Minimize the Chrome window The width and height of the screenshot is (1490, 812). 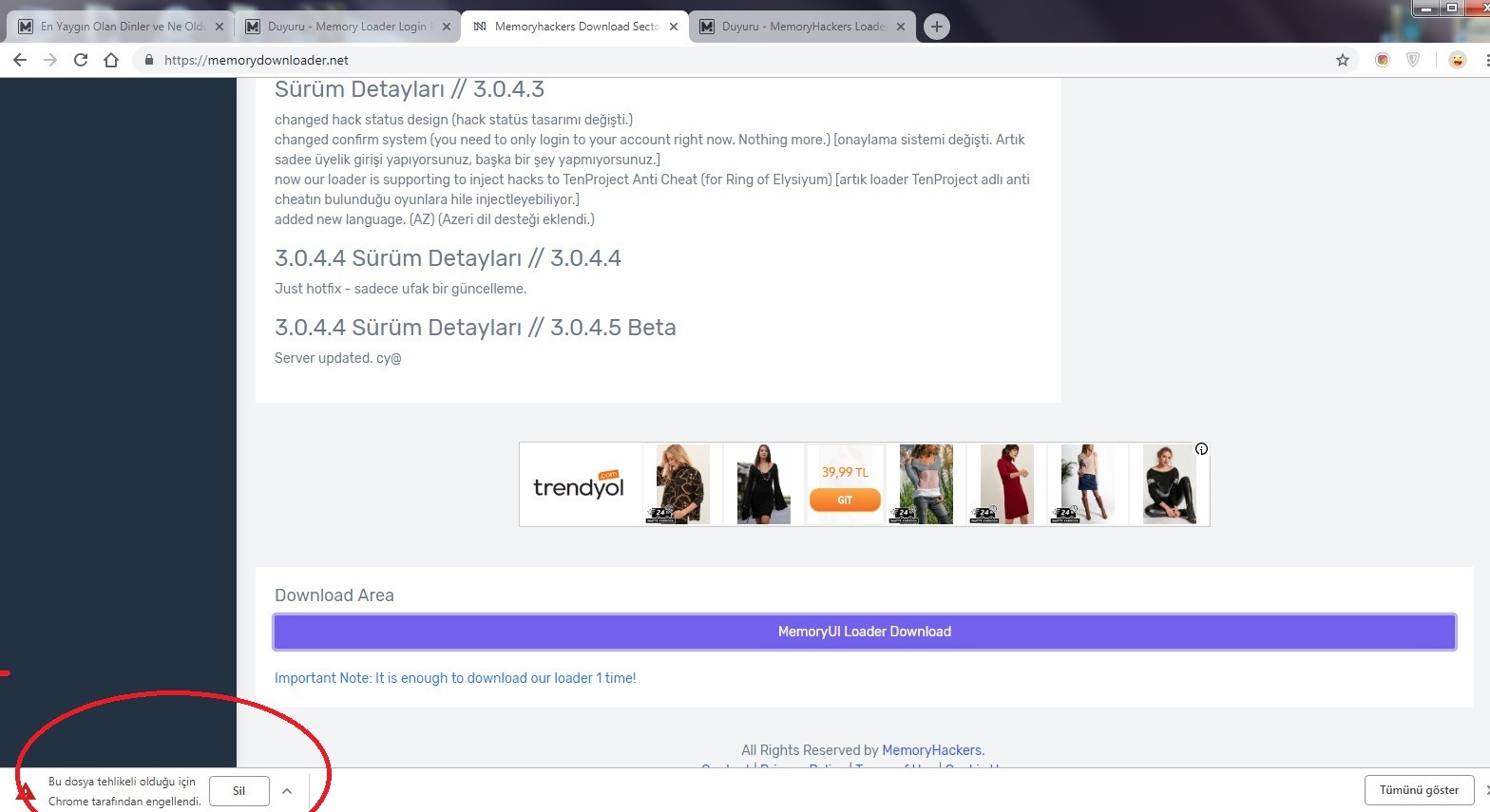(1426, 8)
